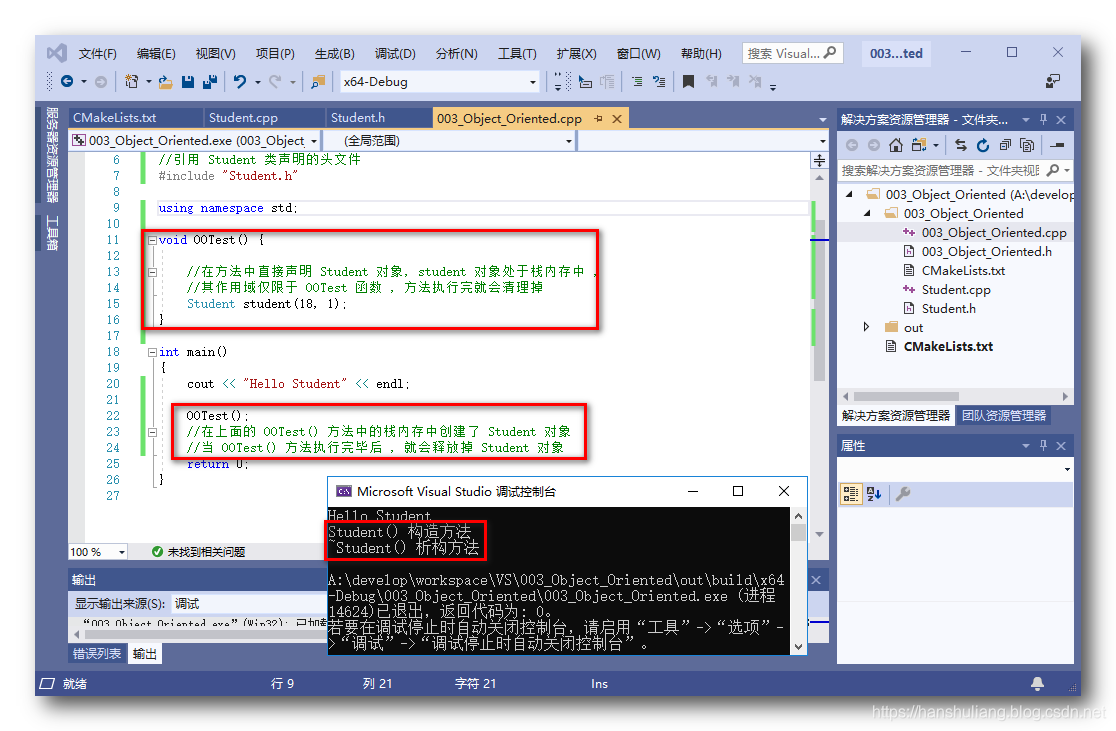Image resolution: width=1116 pixels, height=731 pixels.
Task: Close the 003_Object_Oriented.cpp tab
Action: pyautogui.click(x=617, y=119)
